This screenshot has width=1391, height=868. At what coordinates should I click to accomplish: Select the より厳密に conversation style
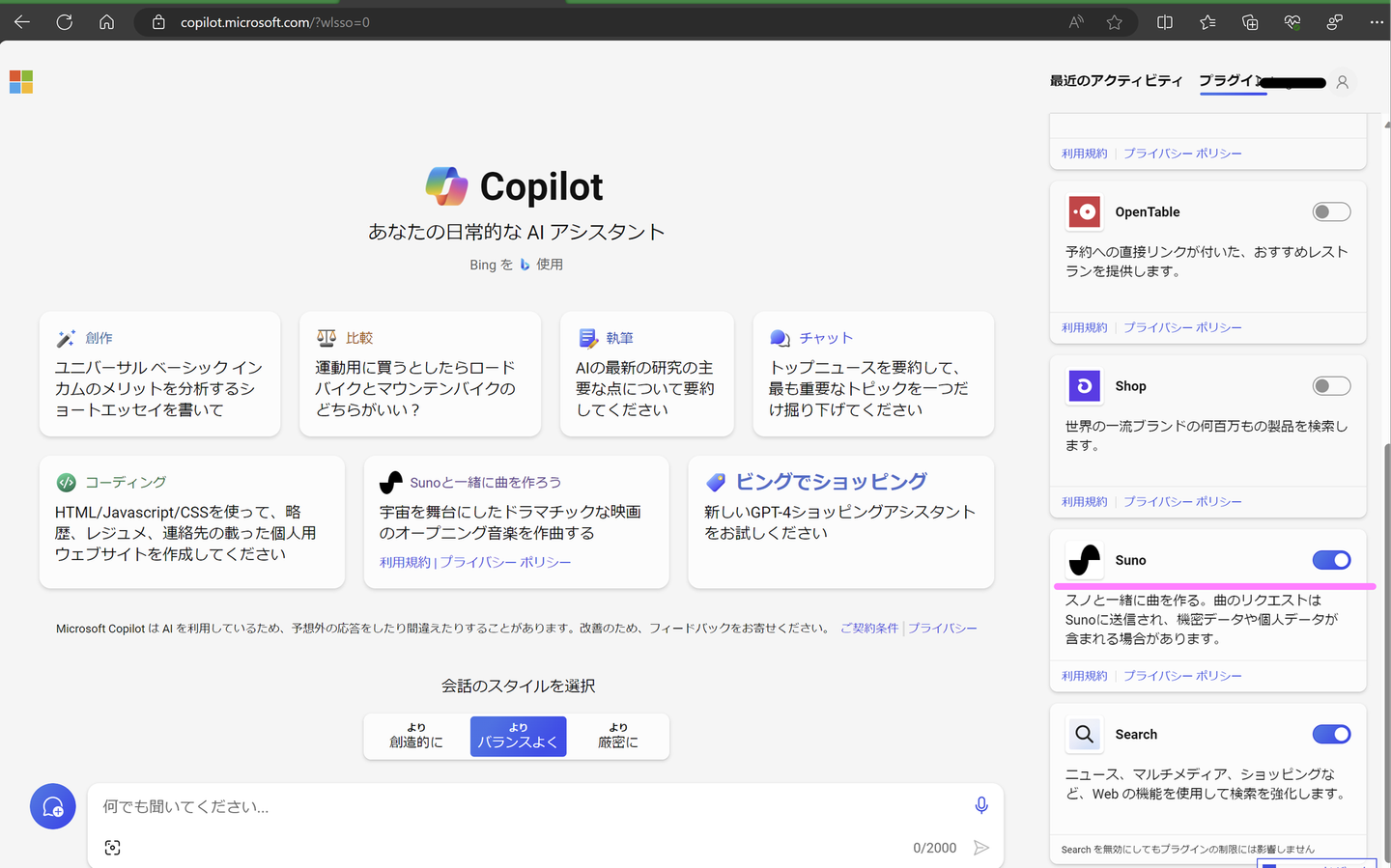click(x=618, y=736)
